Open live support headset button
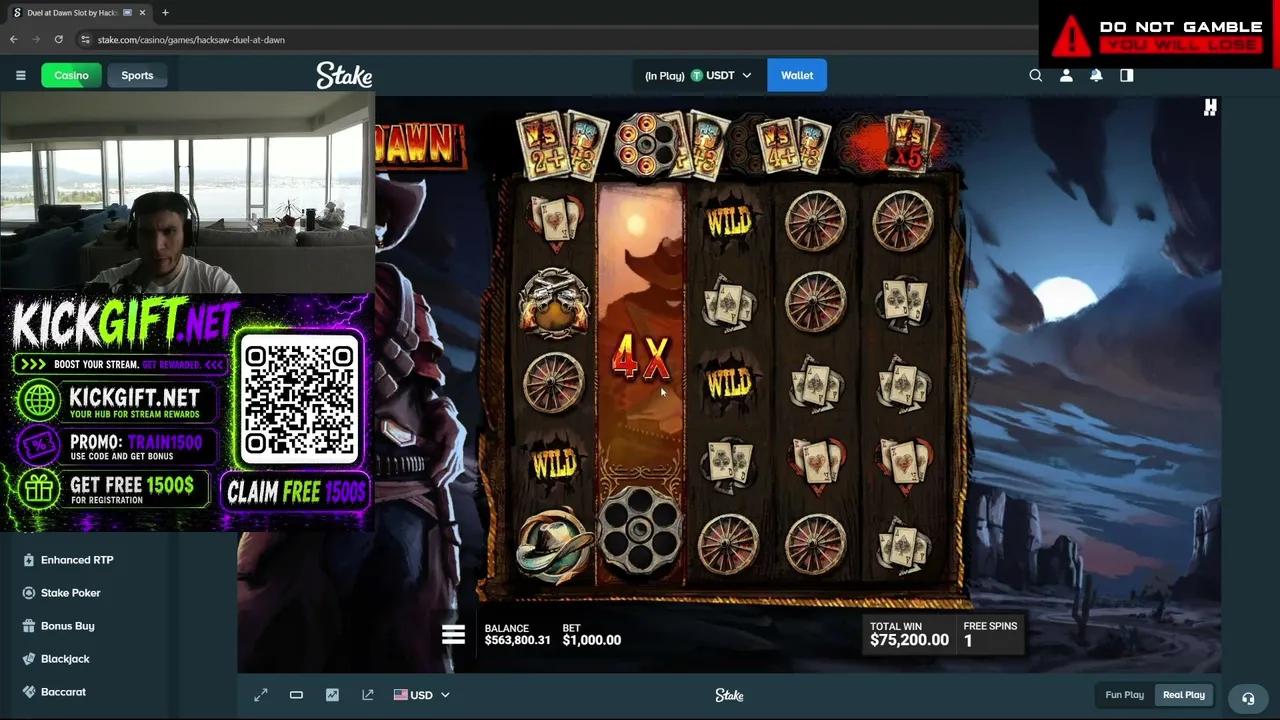 [1248, 698]
